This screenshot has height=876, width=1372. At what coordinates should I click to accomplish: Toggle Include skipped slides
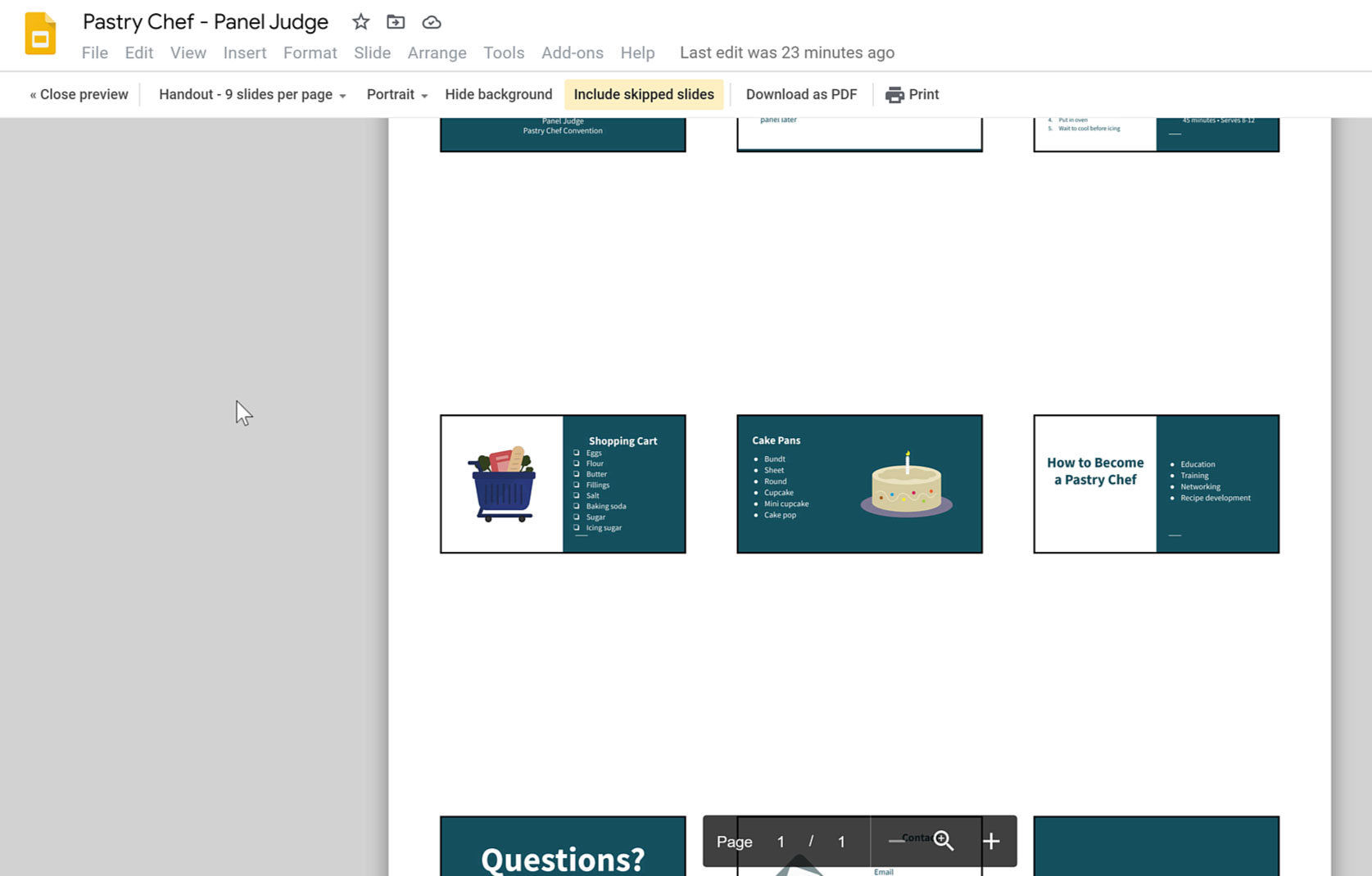click(x=644, y=94)
